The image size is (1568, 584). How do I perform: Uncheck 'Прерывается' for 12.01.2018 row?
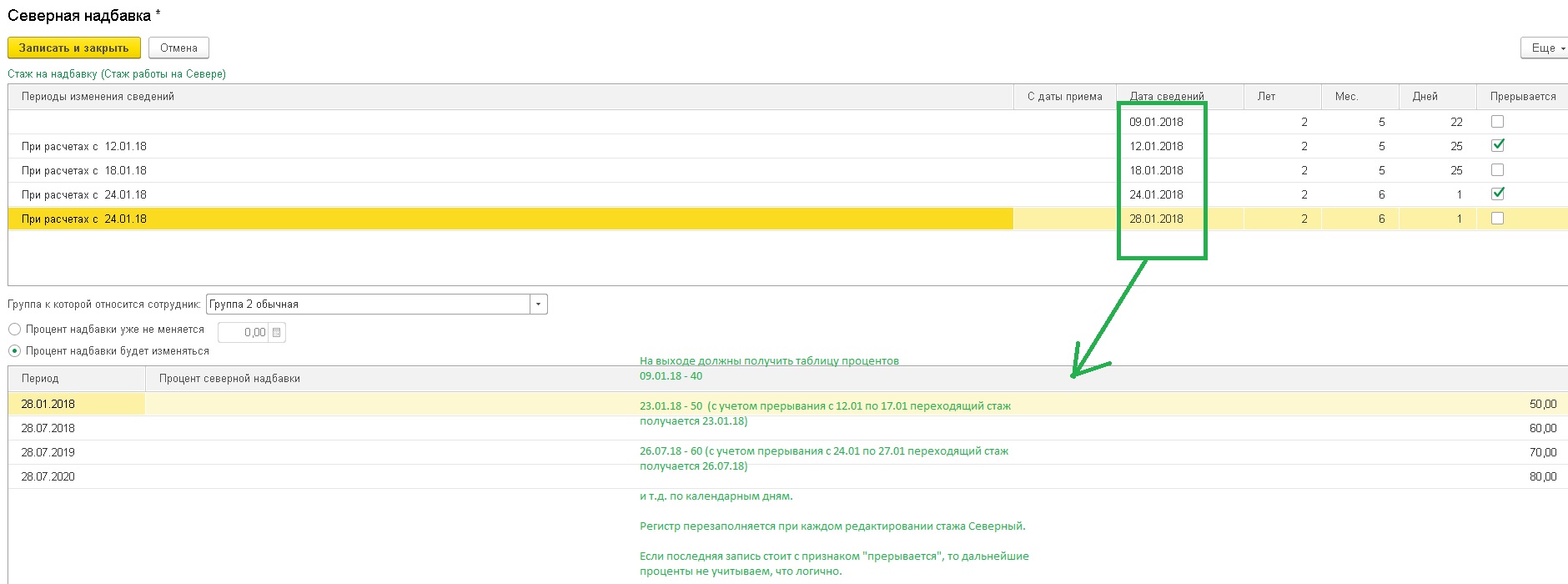1497,145
